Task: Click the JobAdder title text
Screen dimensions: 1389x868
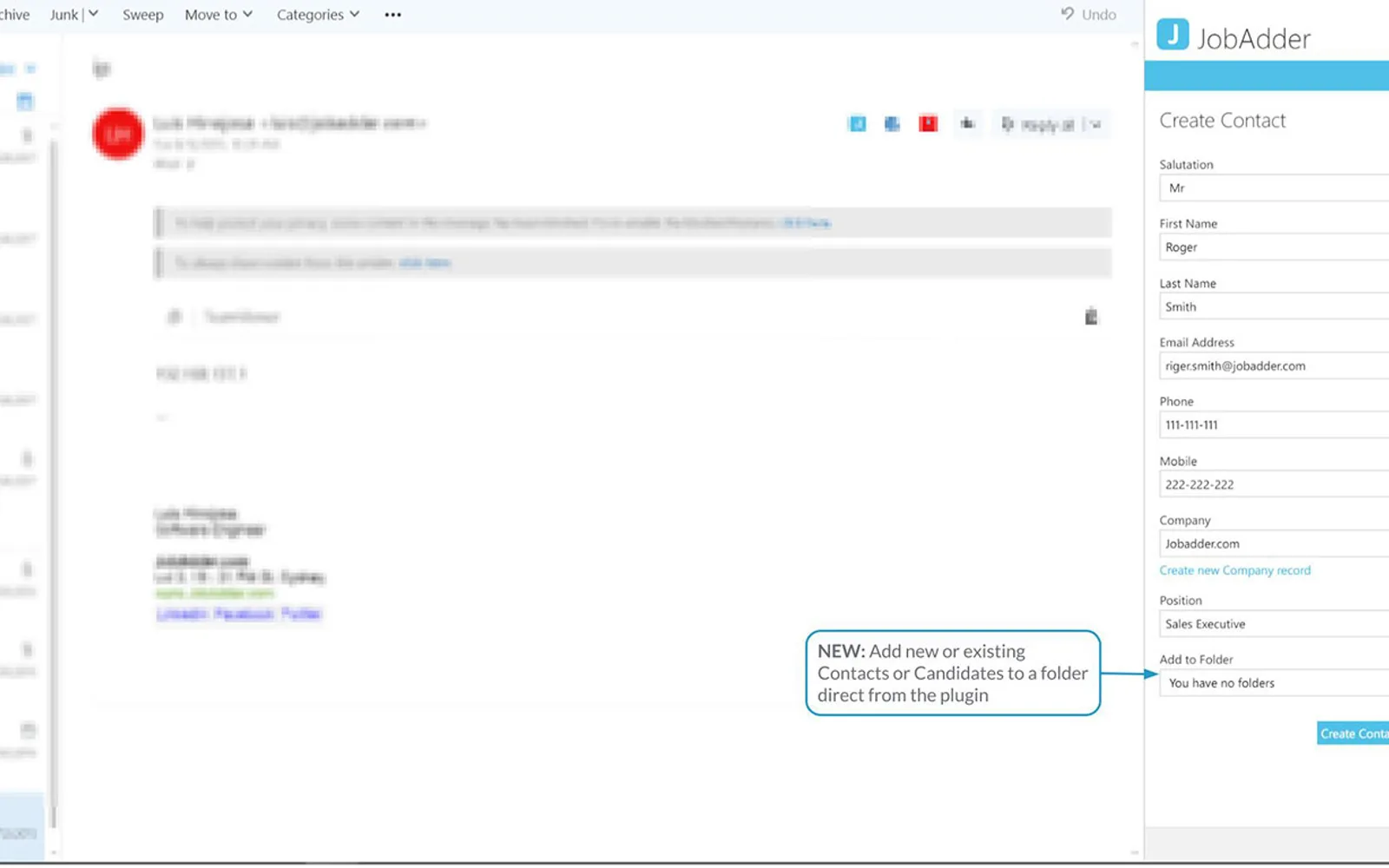Action: (x=1254, y=38)
